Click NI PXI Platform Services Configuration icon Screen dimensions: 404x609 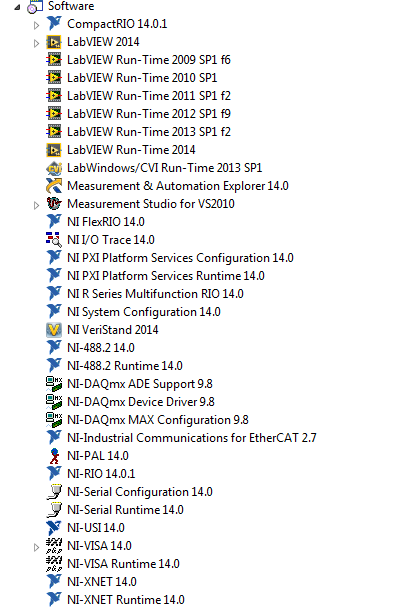point(54,258)
